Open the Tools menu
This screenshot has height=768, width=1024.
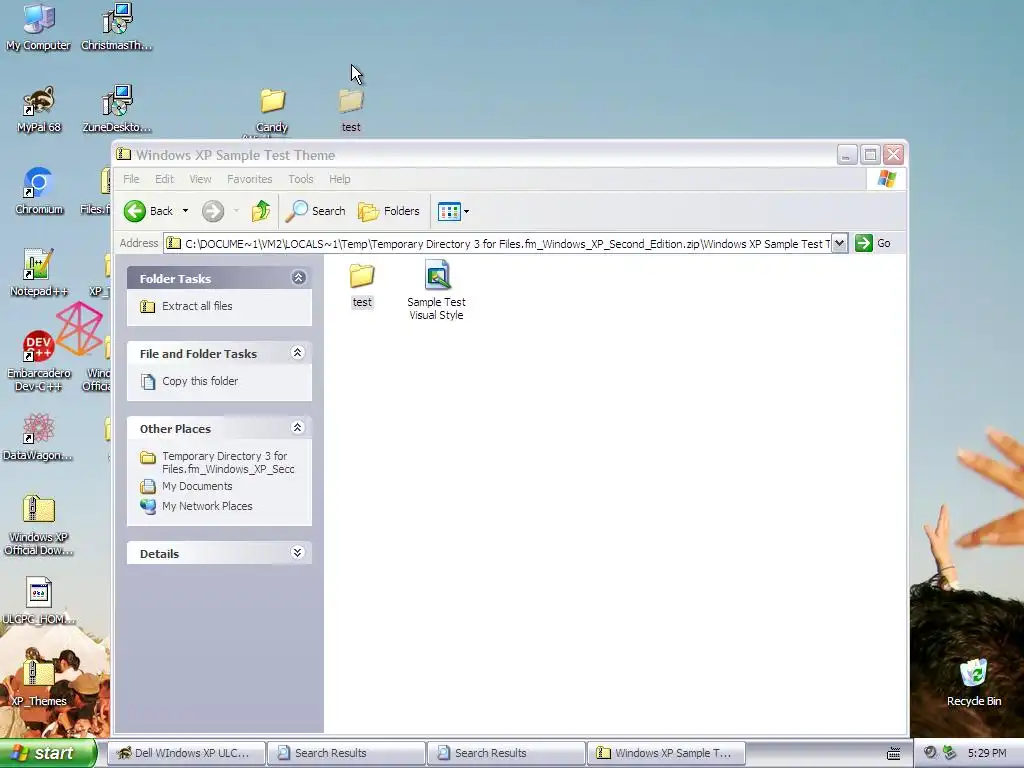point(301,179)
